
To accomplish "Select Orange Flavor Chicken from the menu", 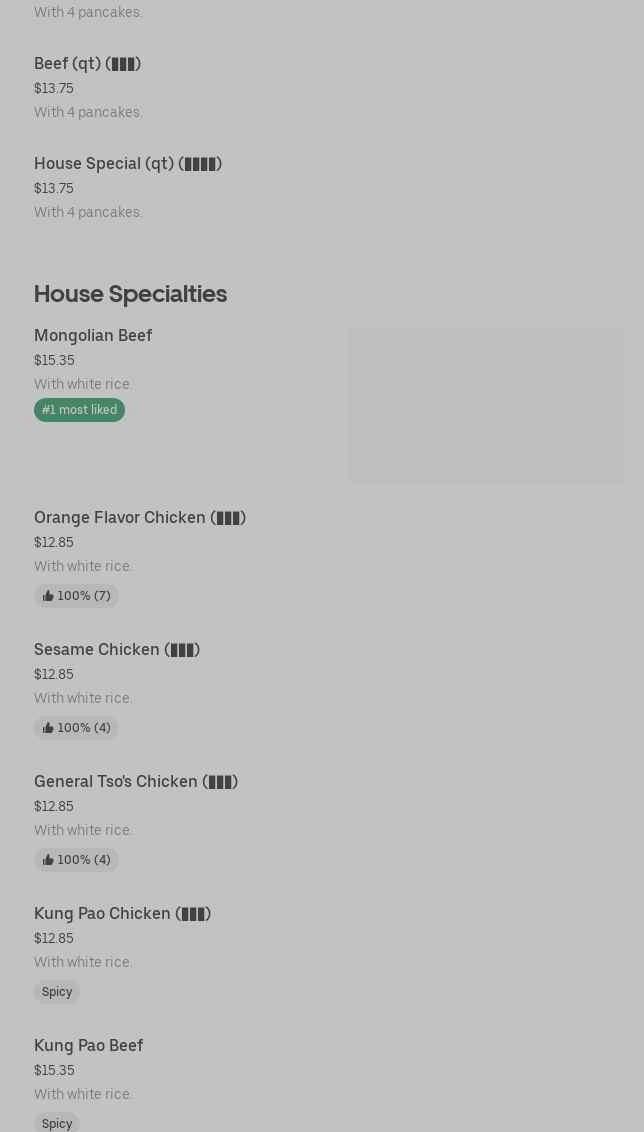I will 139,518.
